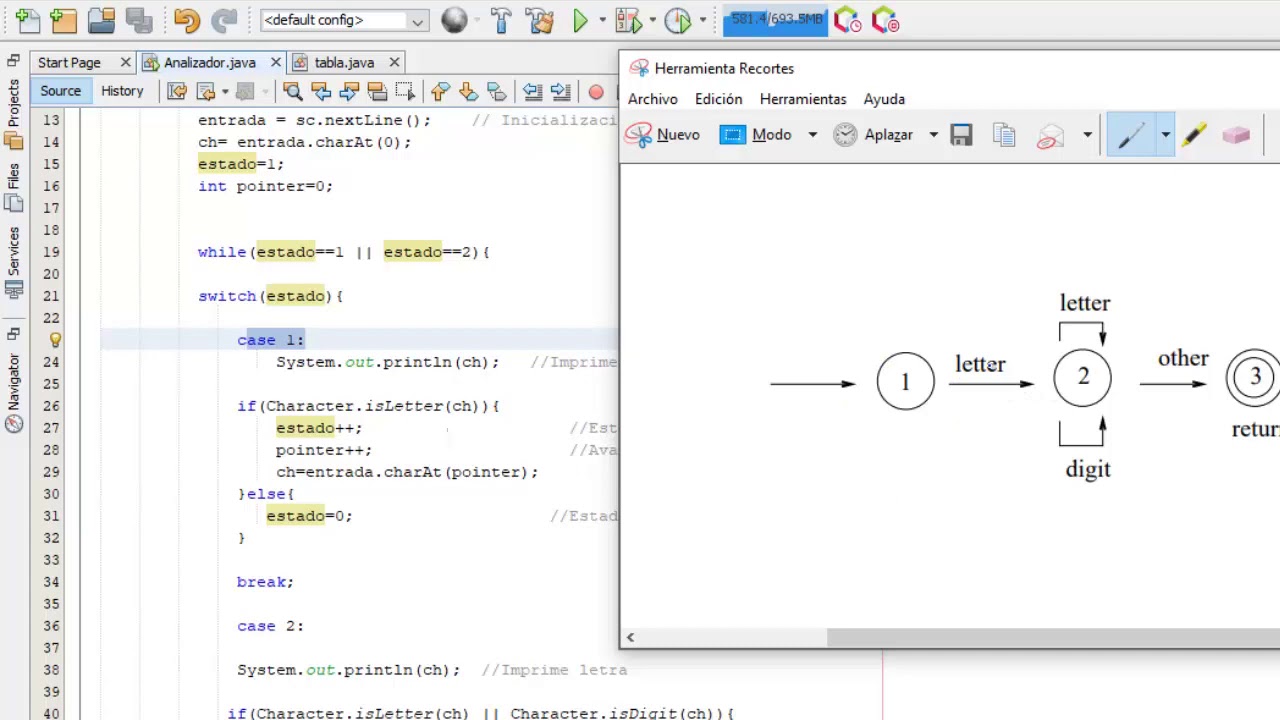Click the Find Next Occurrence icon
This screenshot has height=720, width=1280.
pyautogui.click(x=349, y=92)
